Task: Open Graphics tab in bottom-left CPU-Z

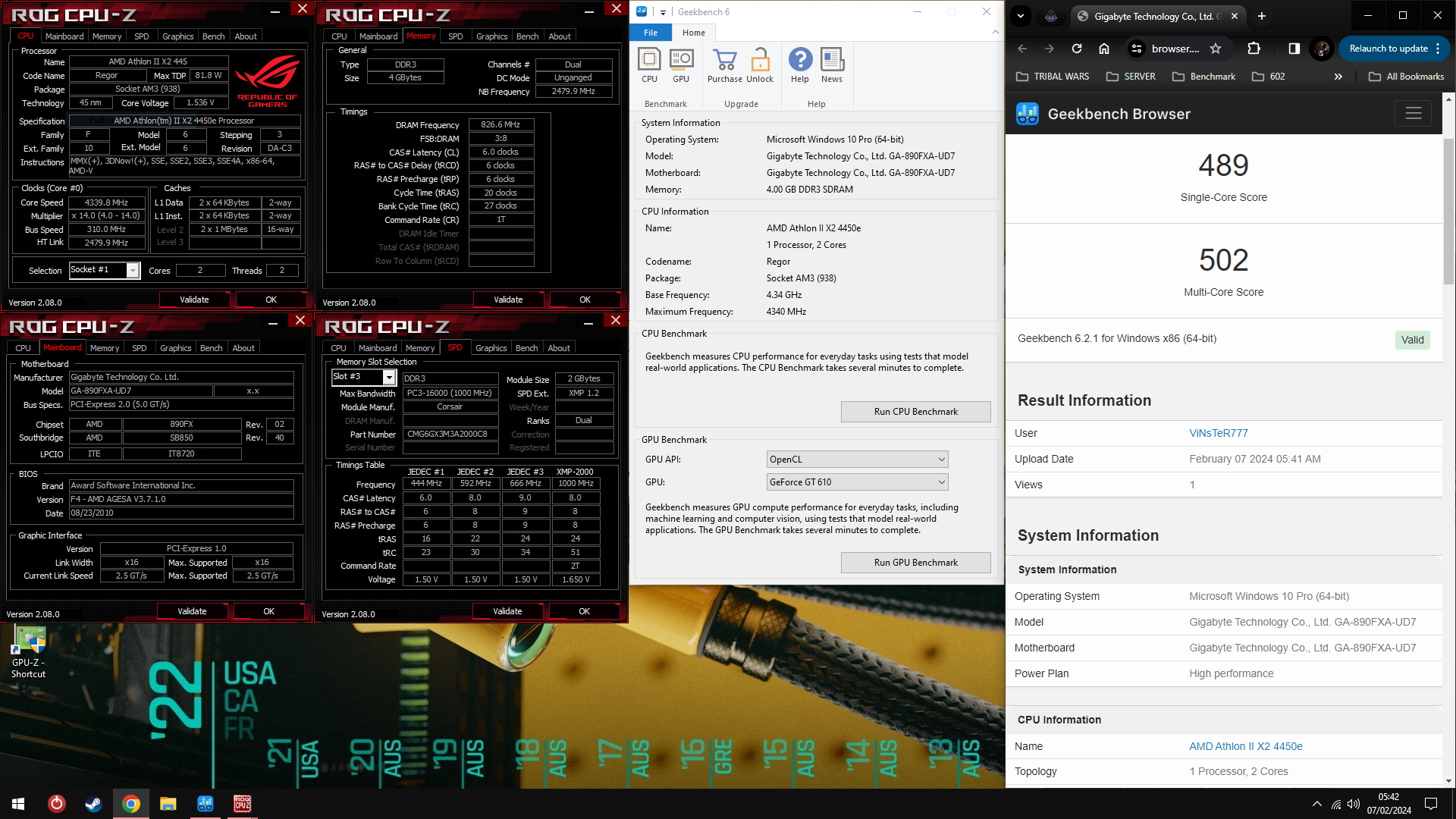Action: pos(176,348)
